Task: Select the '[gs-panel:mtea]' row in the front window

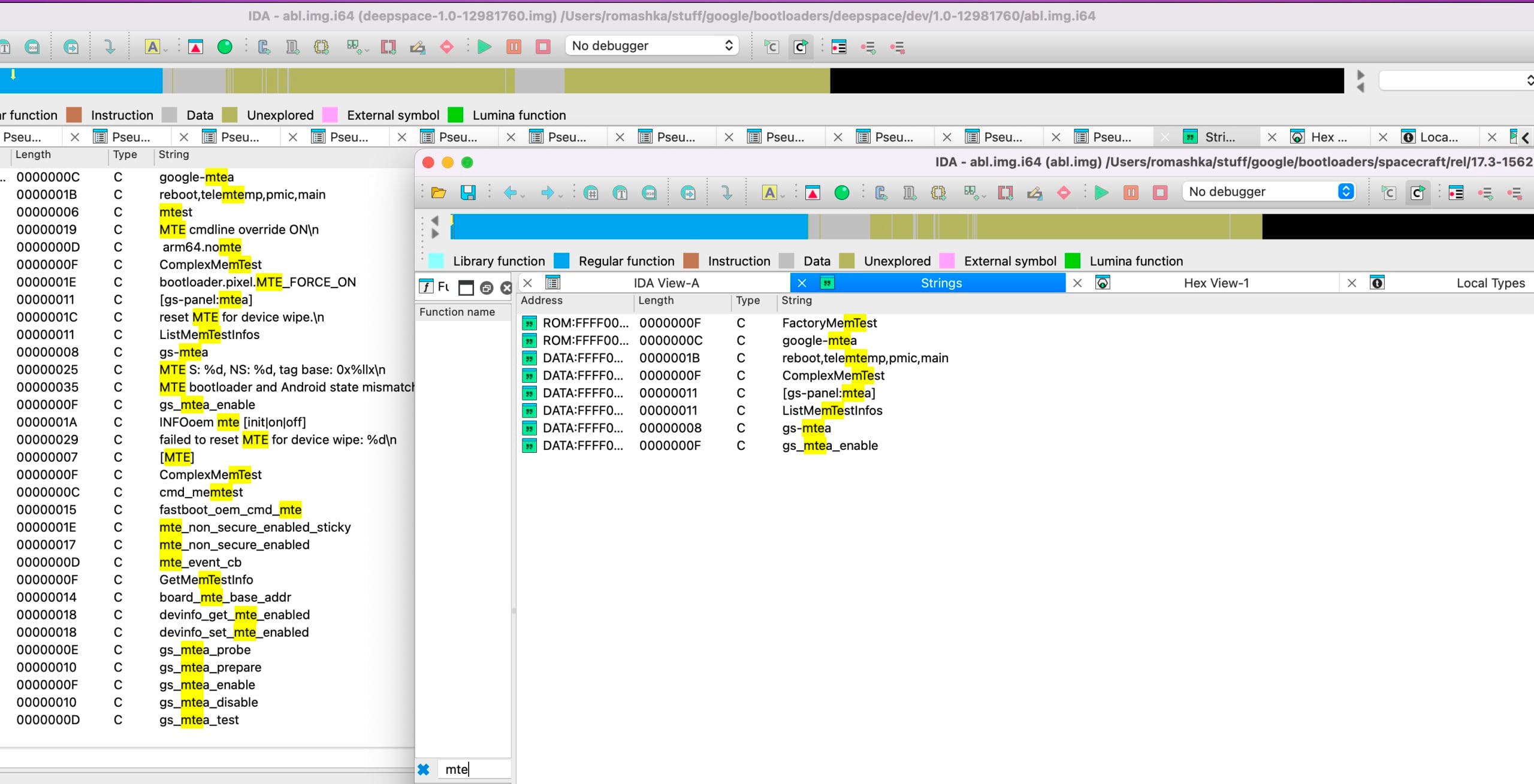Action: [1025, 393]
